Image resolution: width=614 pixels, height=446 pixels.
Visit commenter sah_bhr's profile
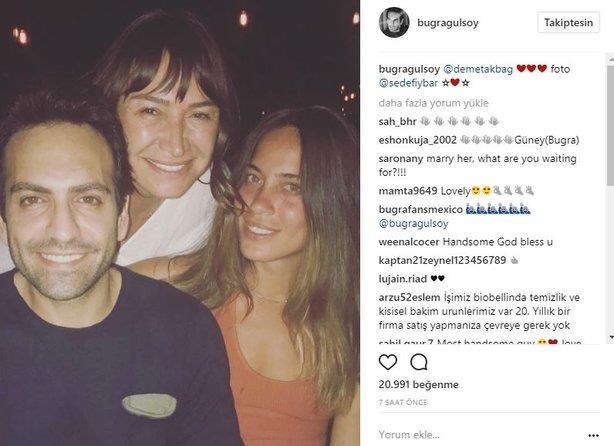click(x=397, y=121)
